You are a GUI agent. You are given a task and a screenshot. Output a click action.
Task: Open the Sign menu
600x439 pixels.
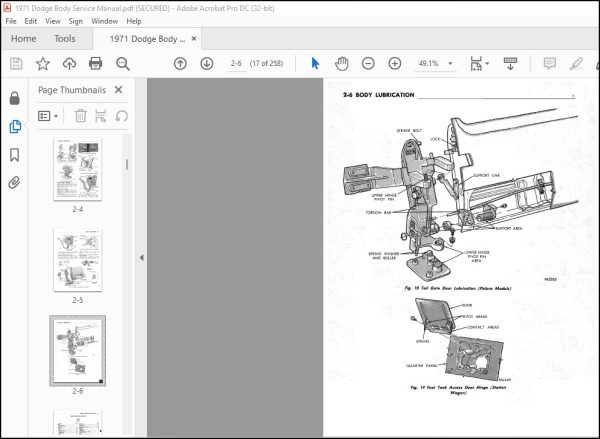[x=75, y=21]
